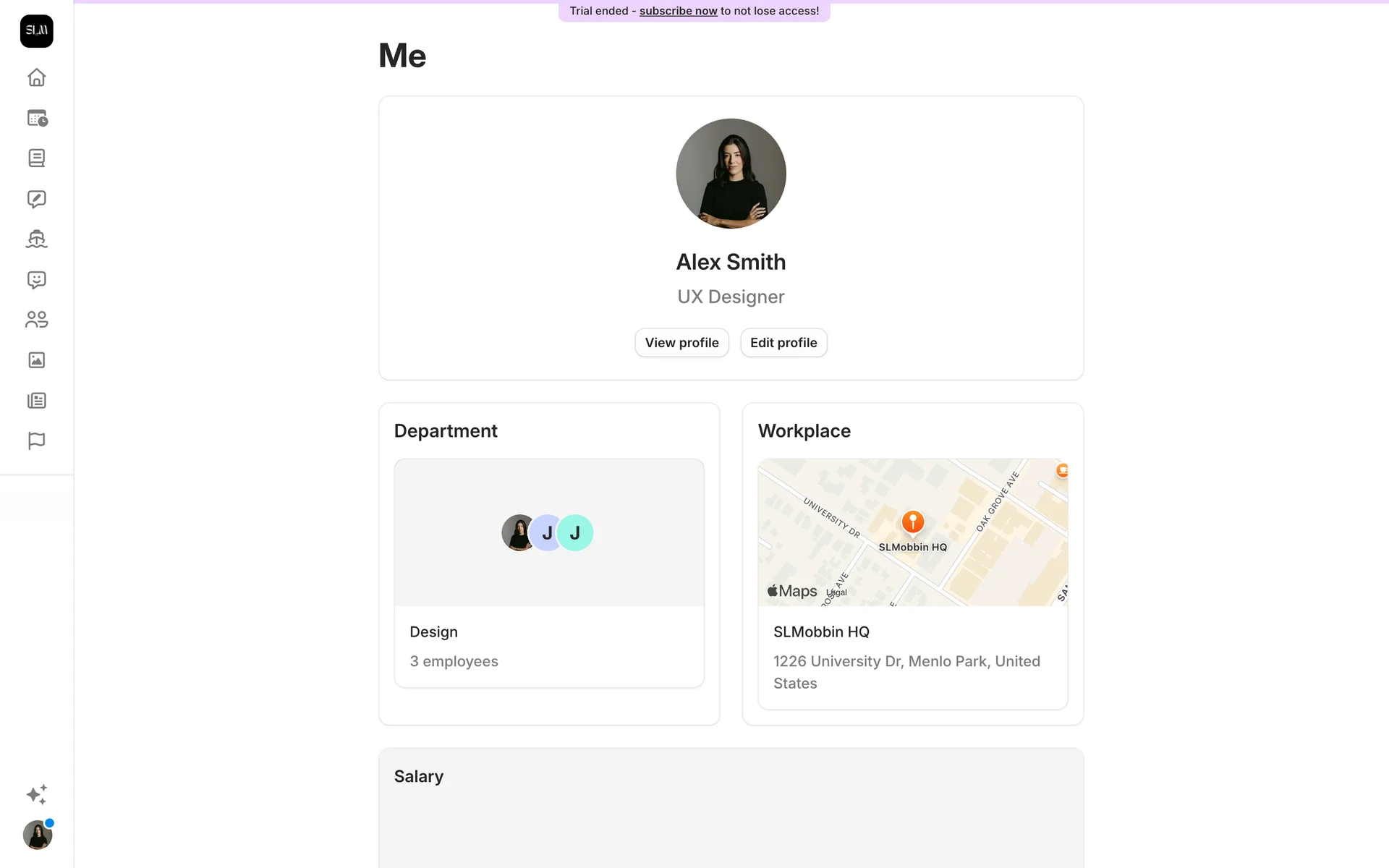The height and width of the screenshot is (868, 1389).
Task: Open the Home page from sidebar
Action: (37, 77)
